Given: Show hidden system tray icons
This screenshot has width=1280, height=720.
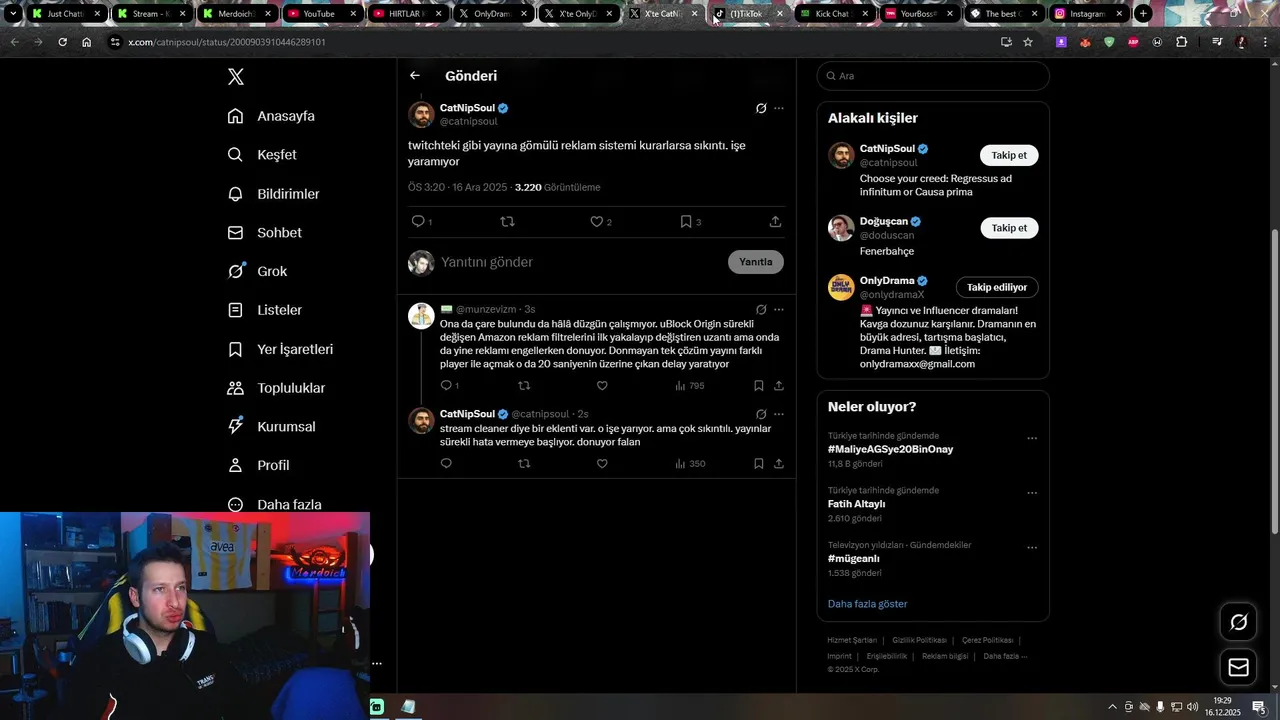Looking at the screenshot, I should (1112, 707).
